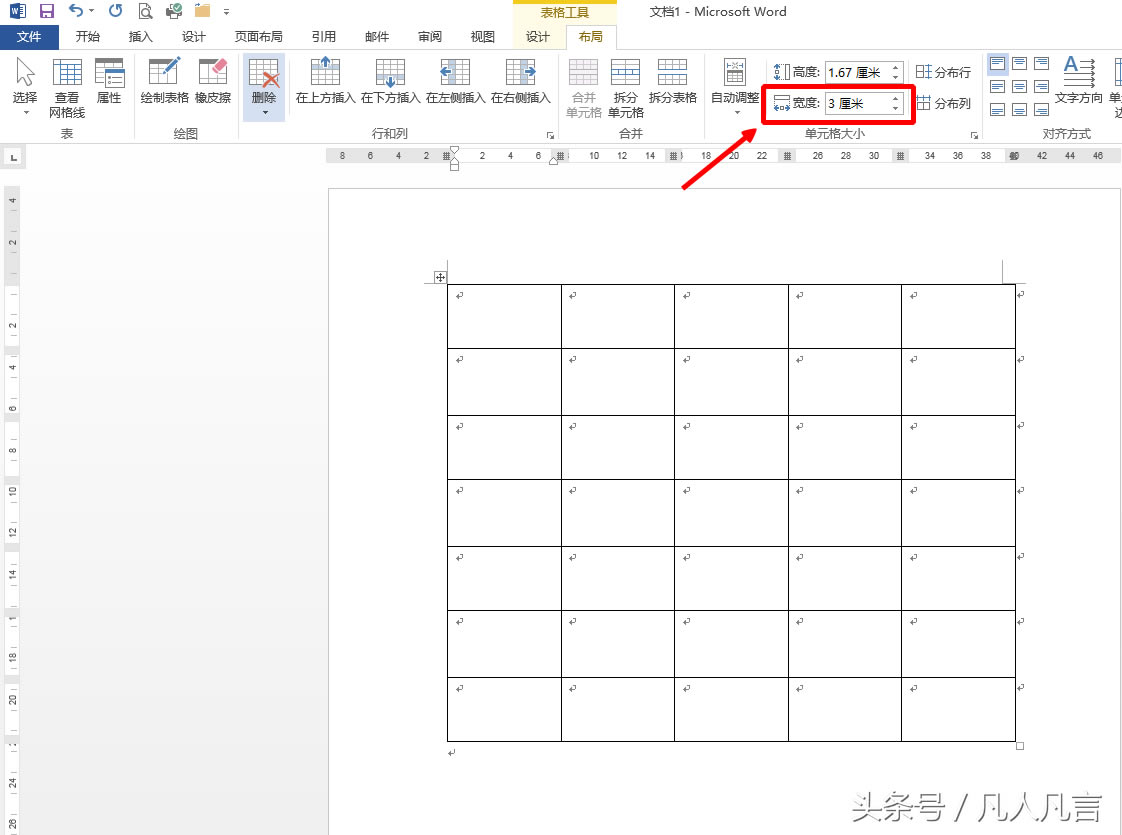Select the top-left cell alignment button
Viewport: 1122px width, 835px height.
998,64
